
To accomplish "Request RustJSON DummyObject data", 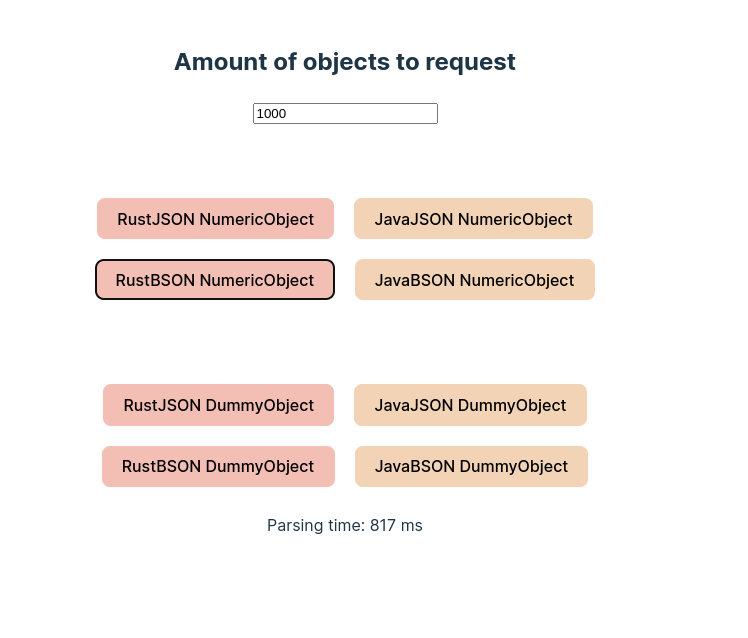I will coord(218,405).
